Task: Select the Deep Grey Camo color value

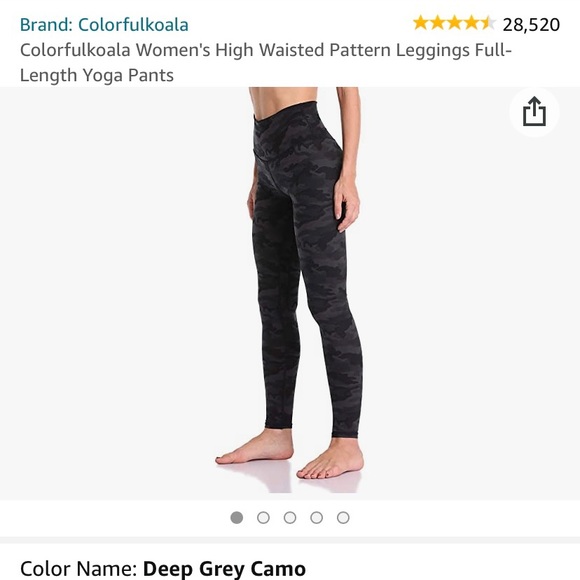Action: [224, 569]
